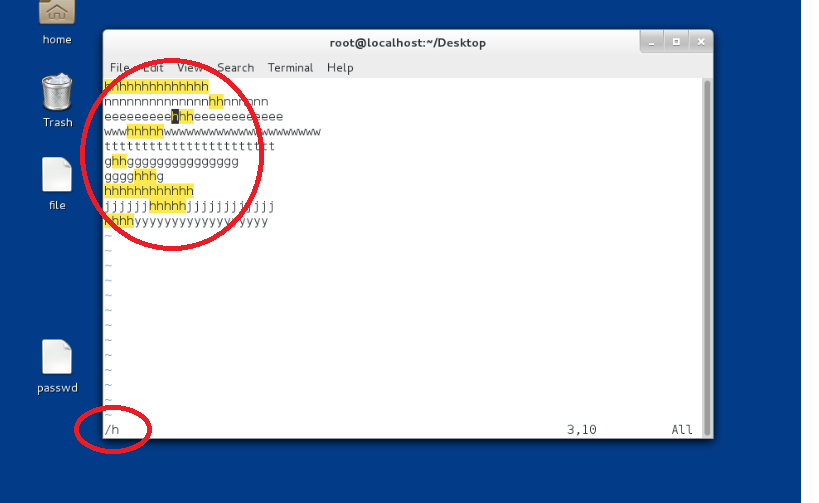Open the Terminal menu
This screenshot has height=503, width=819.
click(290, 68)
